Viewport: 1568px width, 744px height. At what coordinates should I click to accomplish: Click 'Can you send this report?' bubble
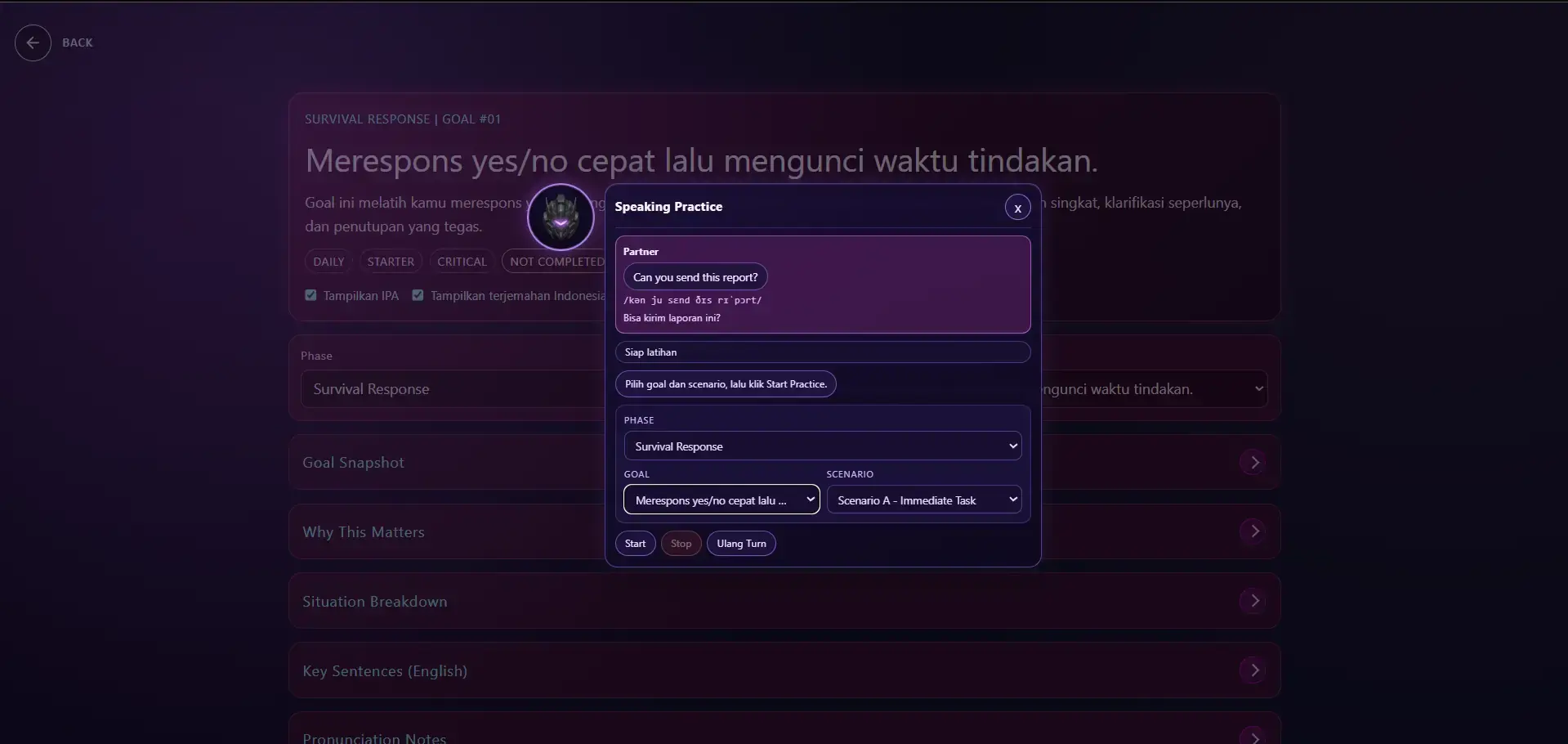click(695, 277)
